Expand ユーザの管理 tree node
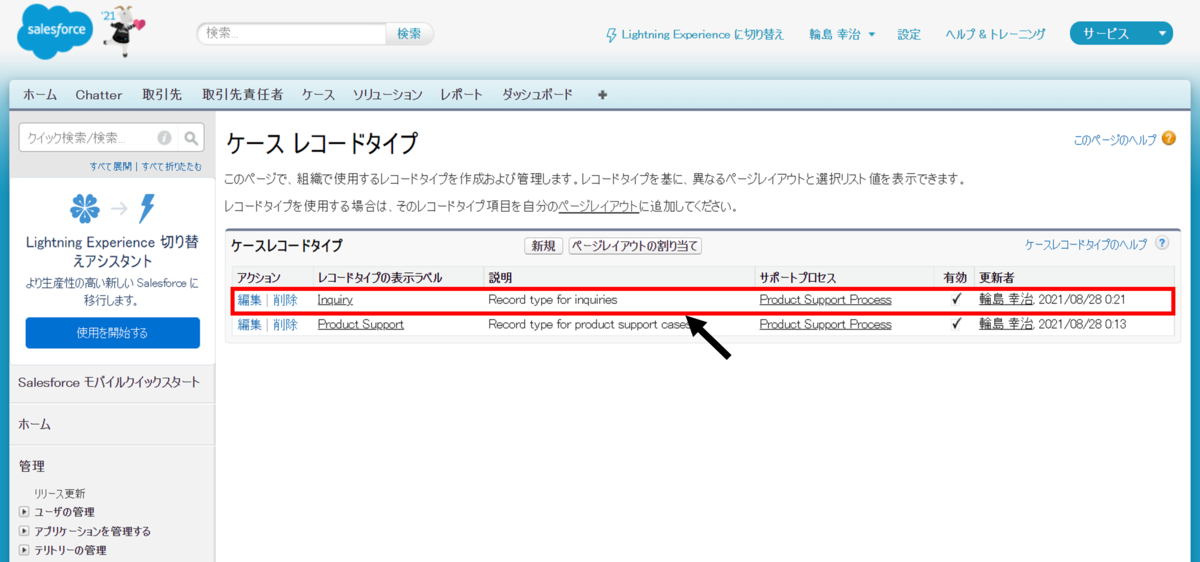Viewport: 1200px width, 562px height. click(x=24, y=512)
